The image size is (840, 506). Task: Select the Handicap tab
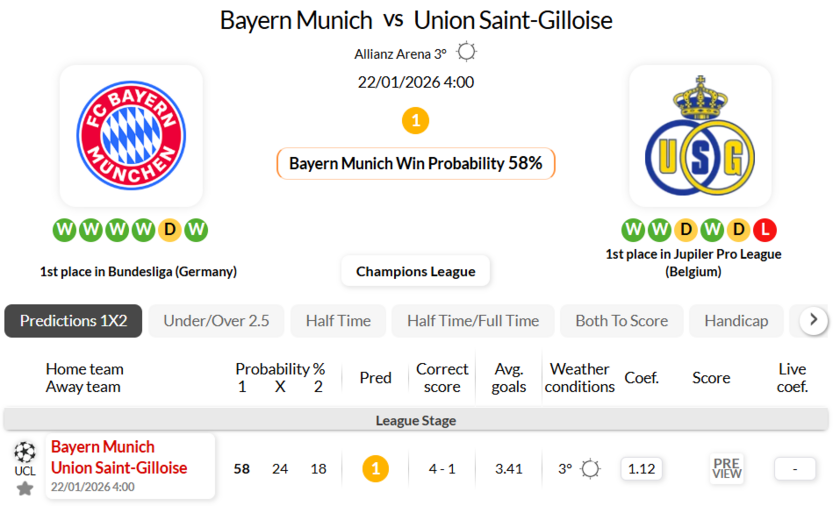coord(736,321)
